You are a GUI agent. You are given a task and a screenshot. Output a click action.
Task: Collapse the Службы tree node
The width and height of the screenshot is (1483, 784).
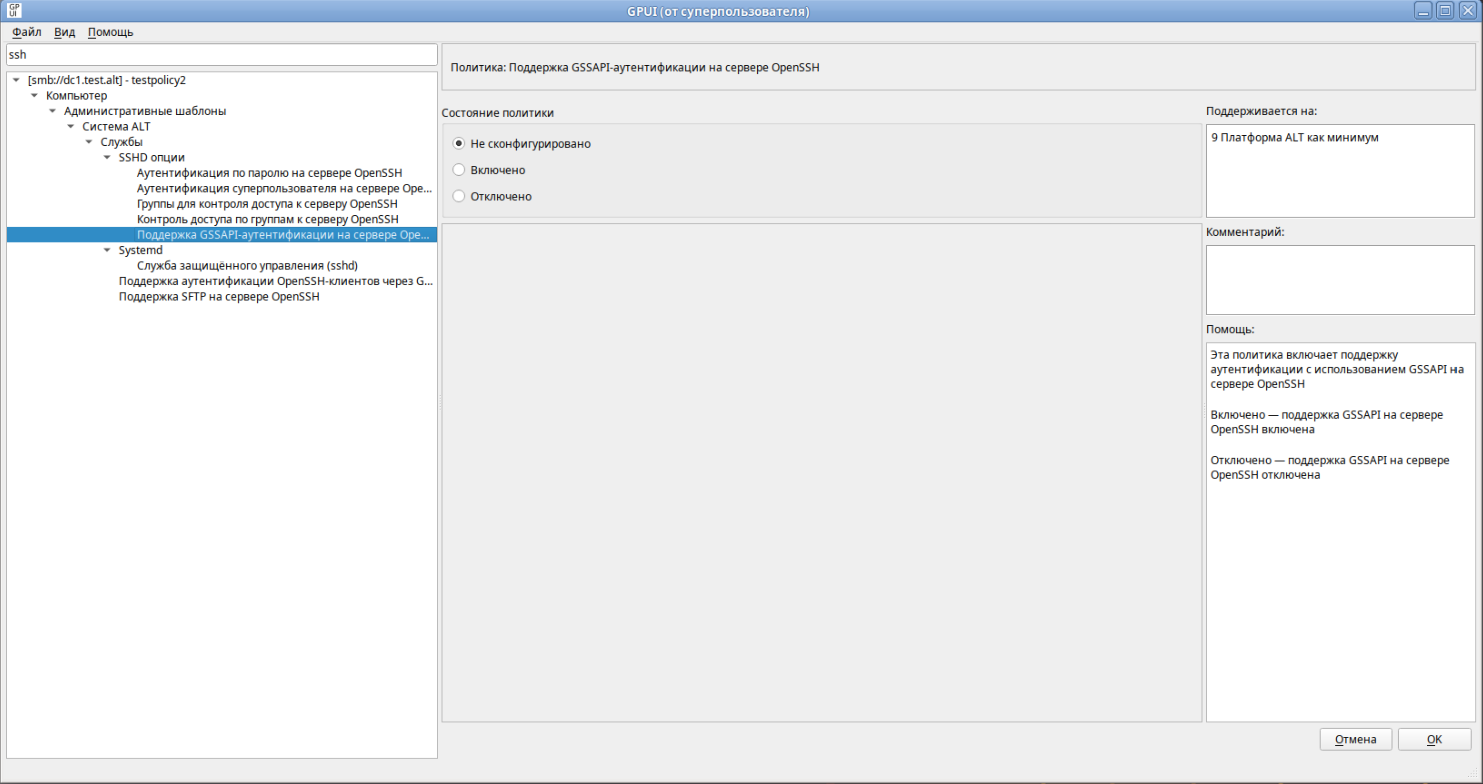pos(89,142)
